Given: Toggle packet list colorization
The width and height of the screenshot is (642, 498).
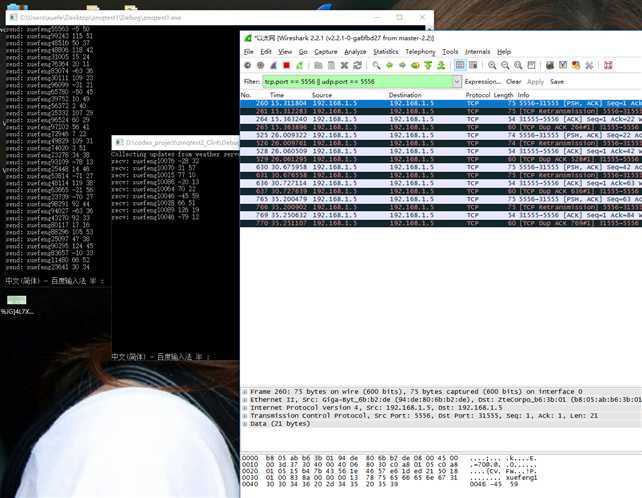Looking at the screenshot, I should pos(460,65).
